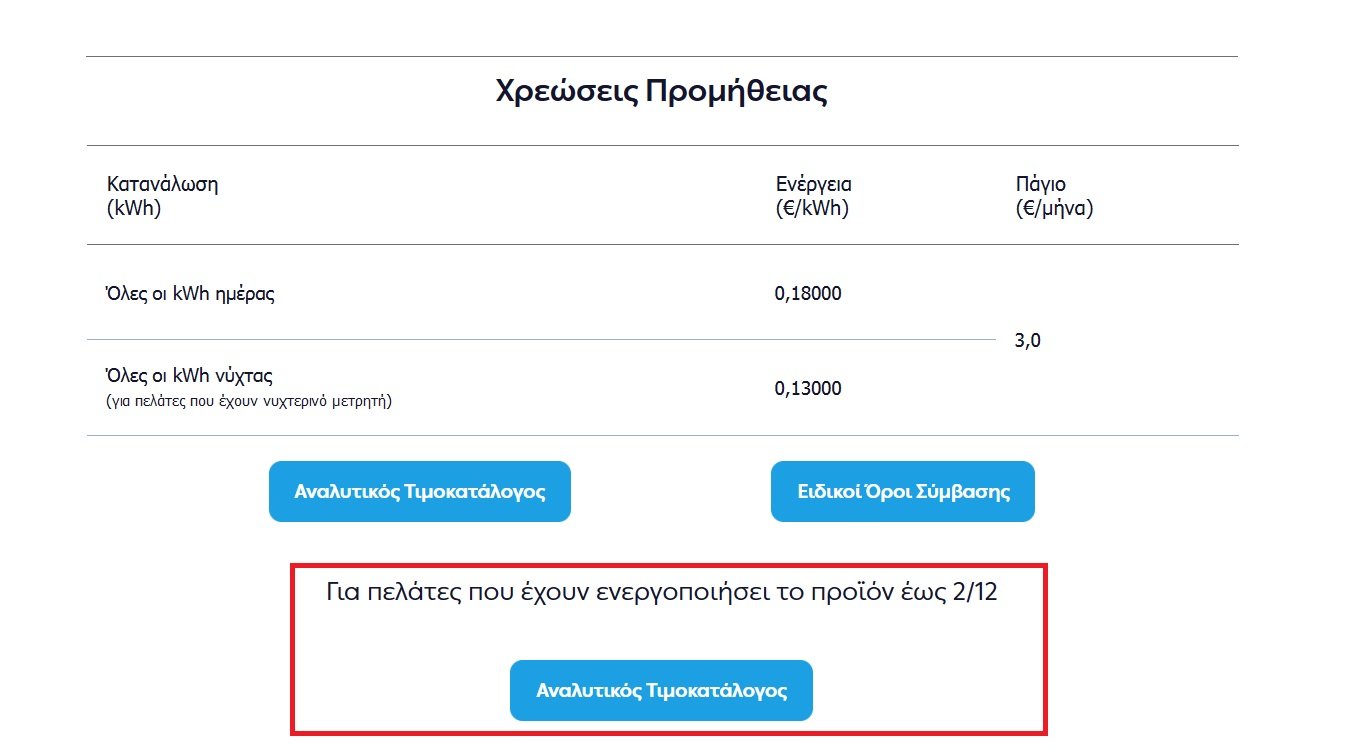1361x751 pixels.
Task: Click the monthly fixed fee value 3,0
Action: click(x=1028, y=341)
